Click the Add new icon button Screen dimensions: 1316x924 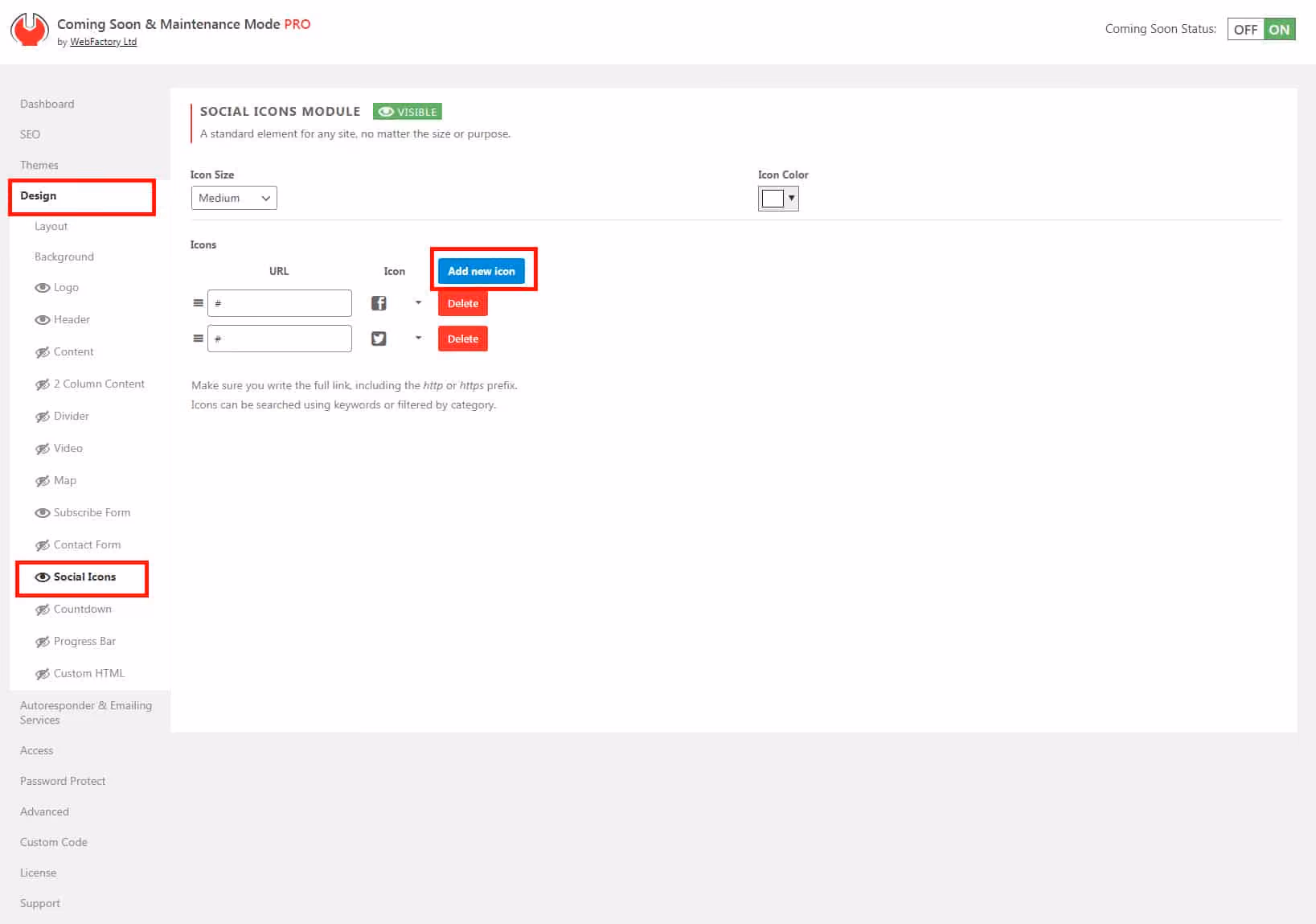pos(482,271)
